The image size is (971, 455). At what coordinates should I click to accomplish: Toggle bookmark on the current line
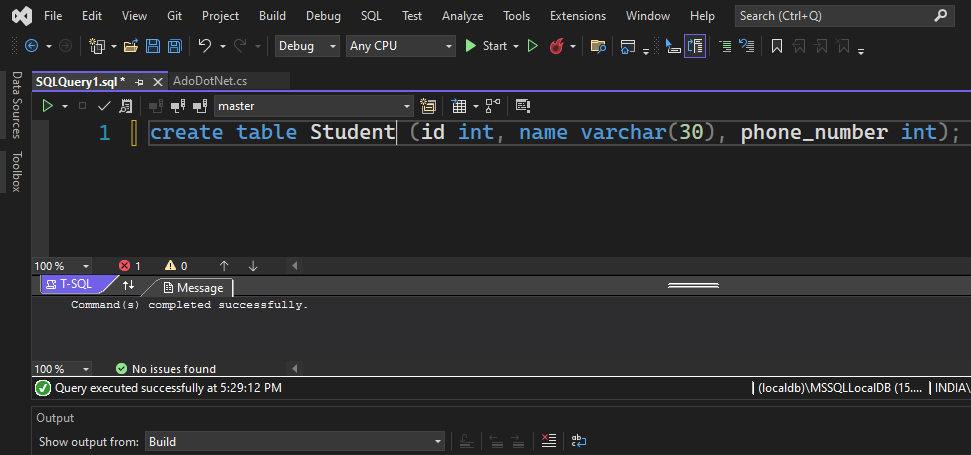[776, 46]
